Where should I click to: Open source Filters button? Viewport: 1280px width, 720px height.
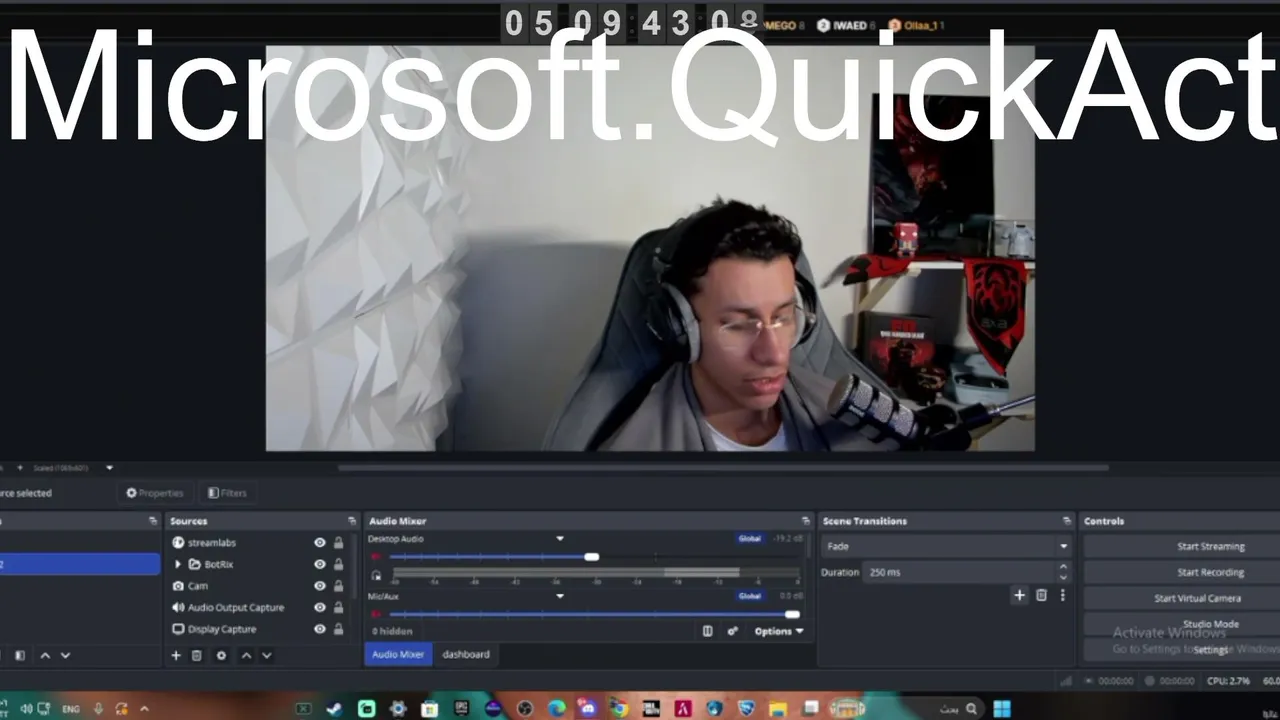coord(227,493)
